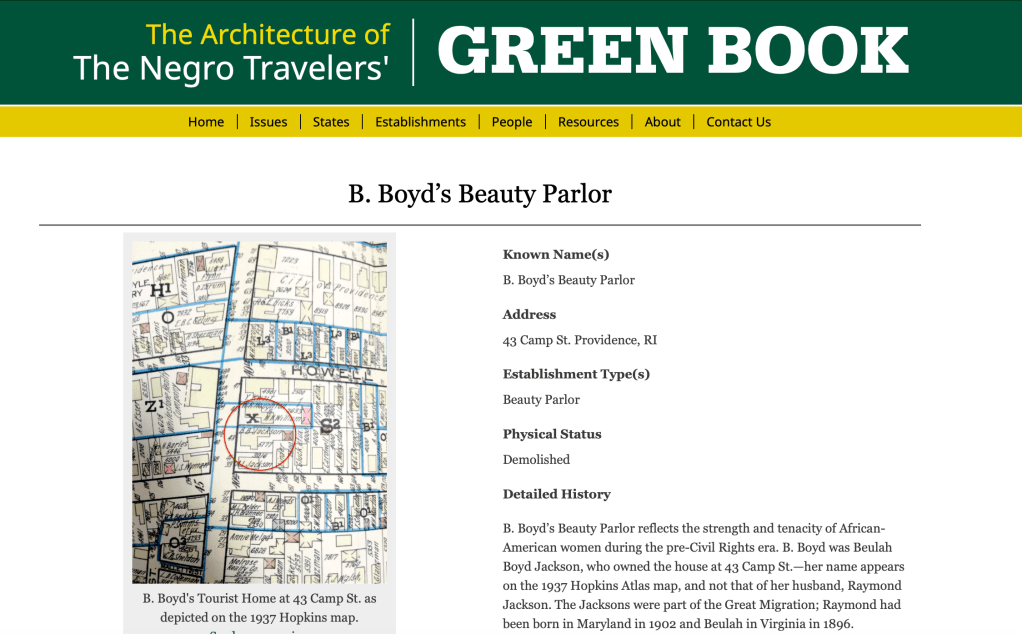Click the H1 label on the map
The height and width of the screenshot is (634, 1022).
(161, 289)
